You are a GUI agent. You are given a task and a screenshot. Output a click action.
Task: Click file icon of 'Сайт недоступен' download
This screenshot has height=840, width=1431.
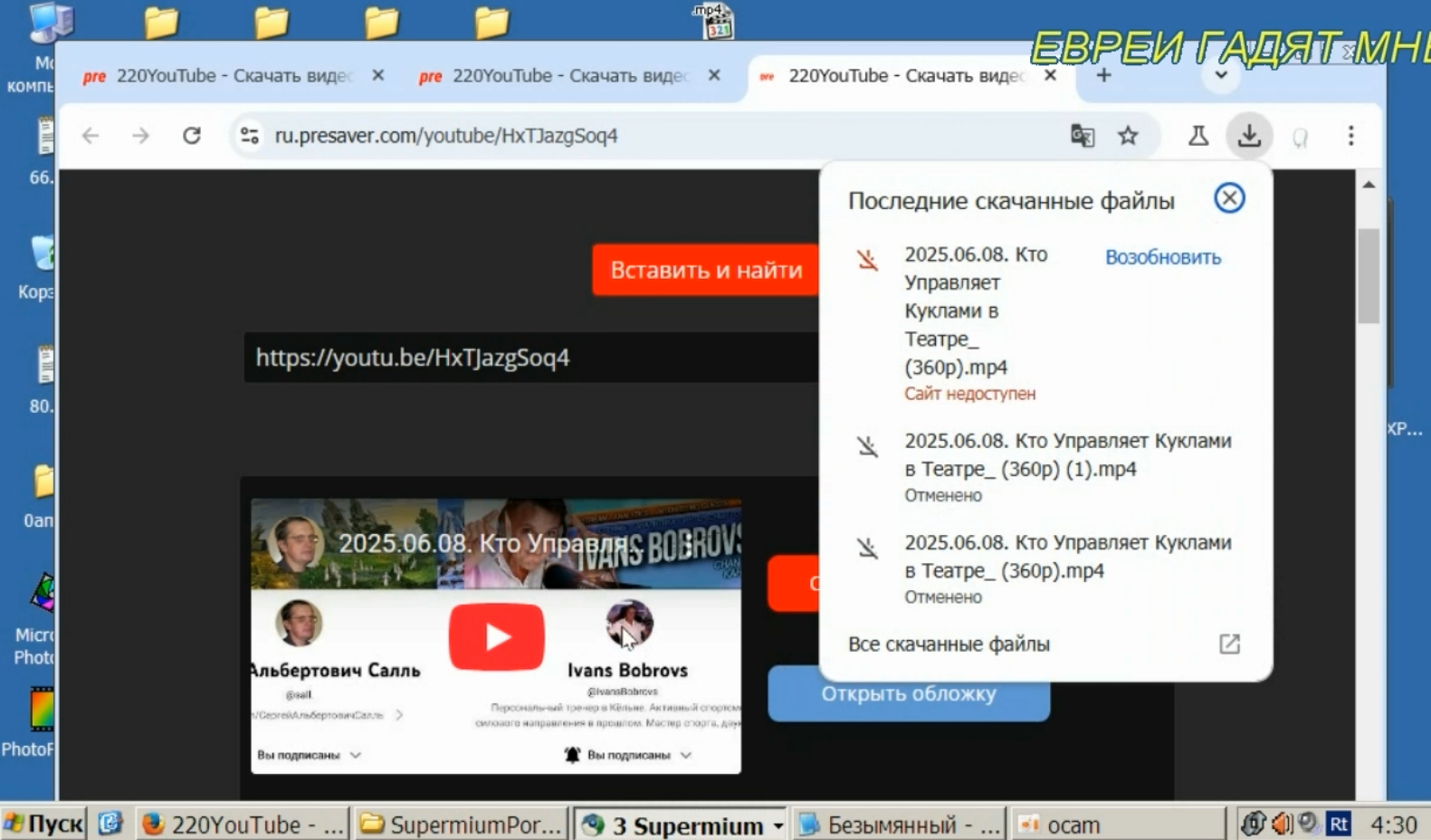pyautogui.click(x=867, y=260)
